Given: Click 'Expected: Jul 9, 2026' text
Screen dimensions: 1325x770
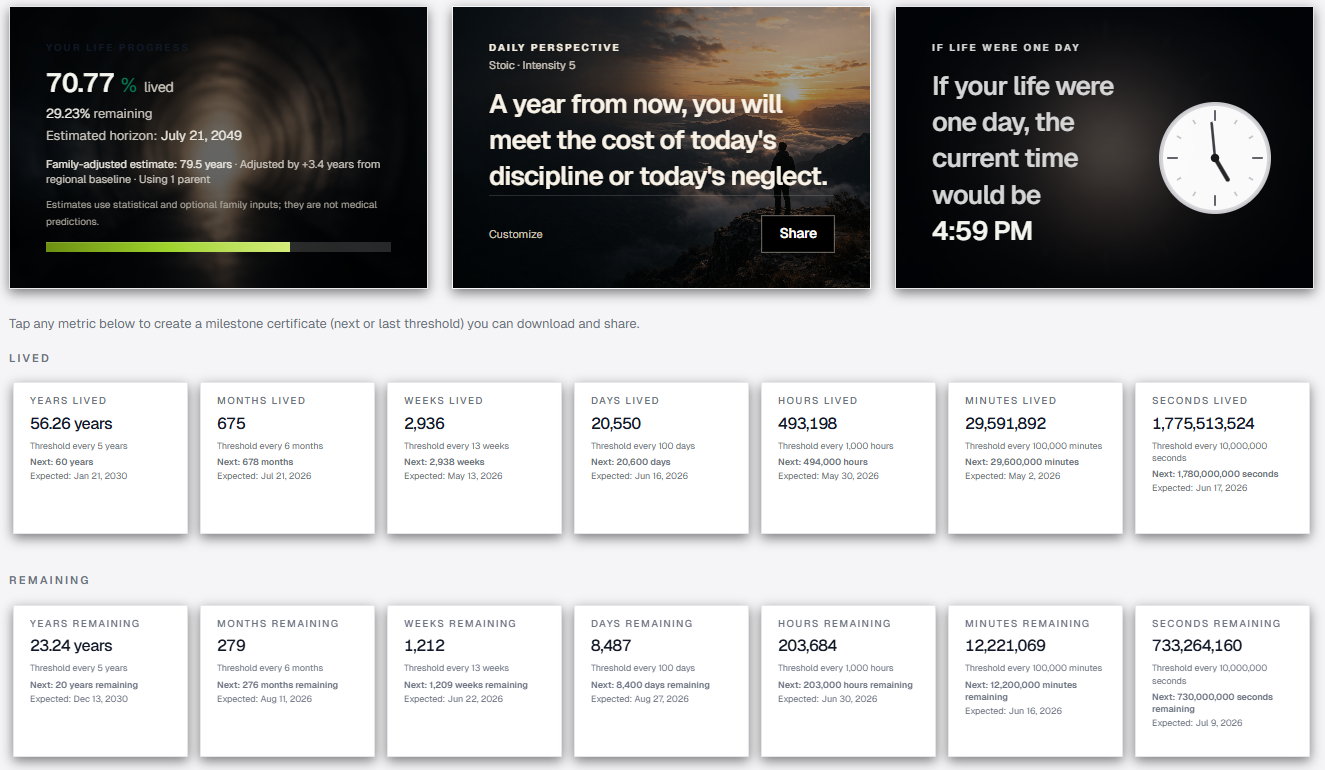Looking at the screenshot, I should pos(1197,723).
